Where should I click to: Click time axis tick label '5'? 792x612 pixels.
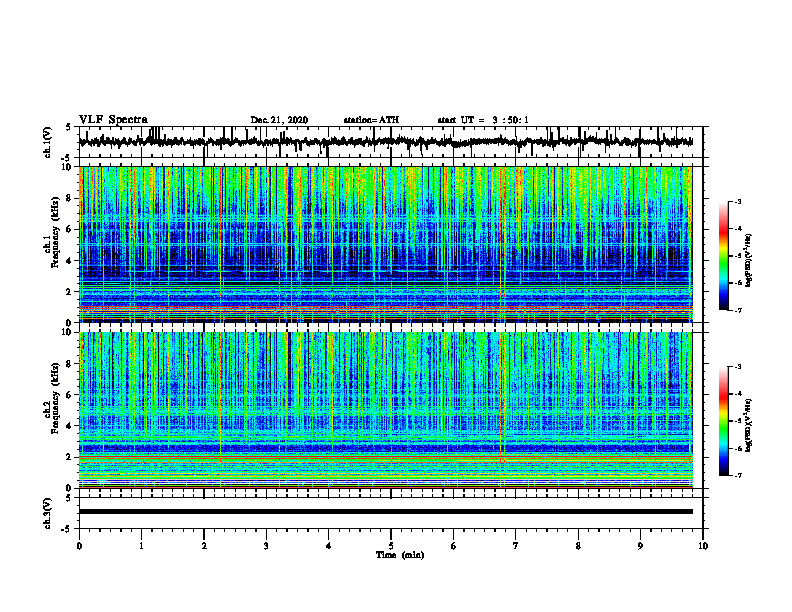[391, 546]
